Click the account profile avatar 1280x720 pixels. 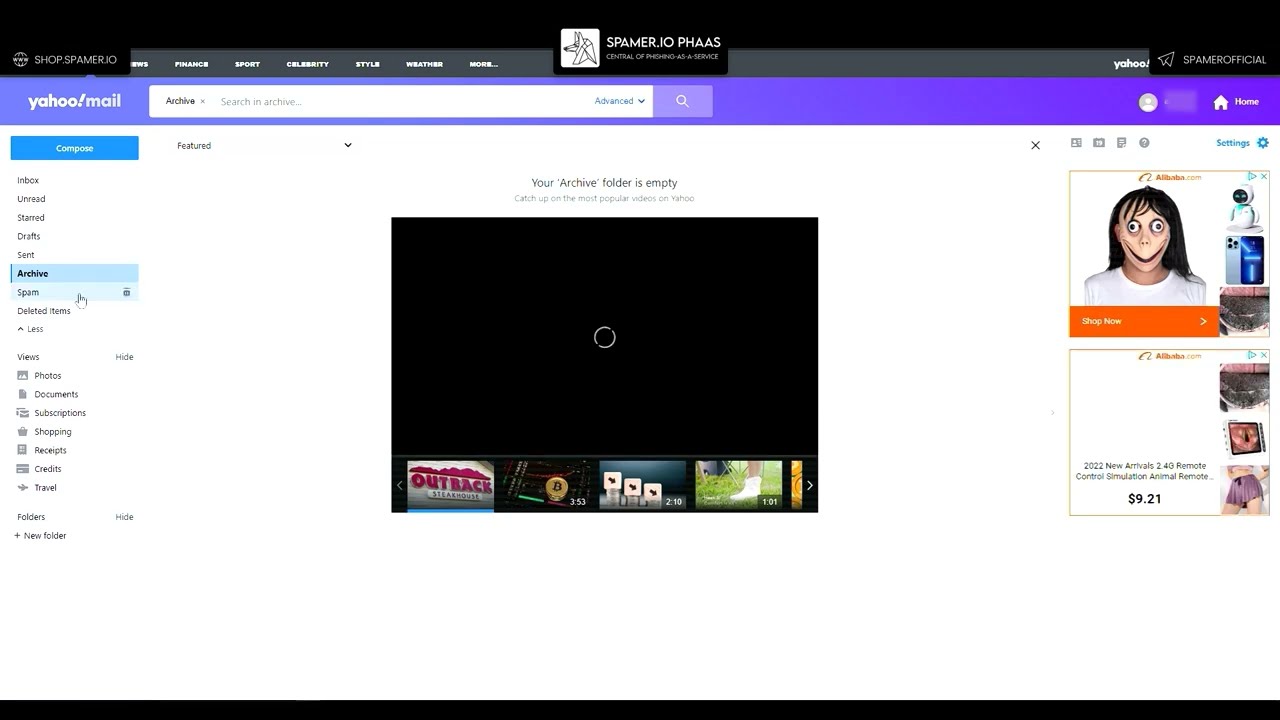click(x=1148, y=102)
